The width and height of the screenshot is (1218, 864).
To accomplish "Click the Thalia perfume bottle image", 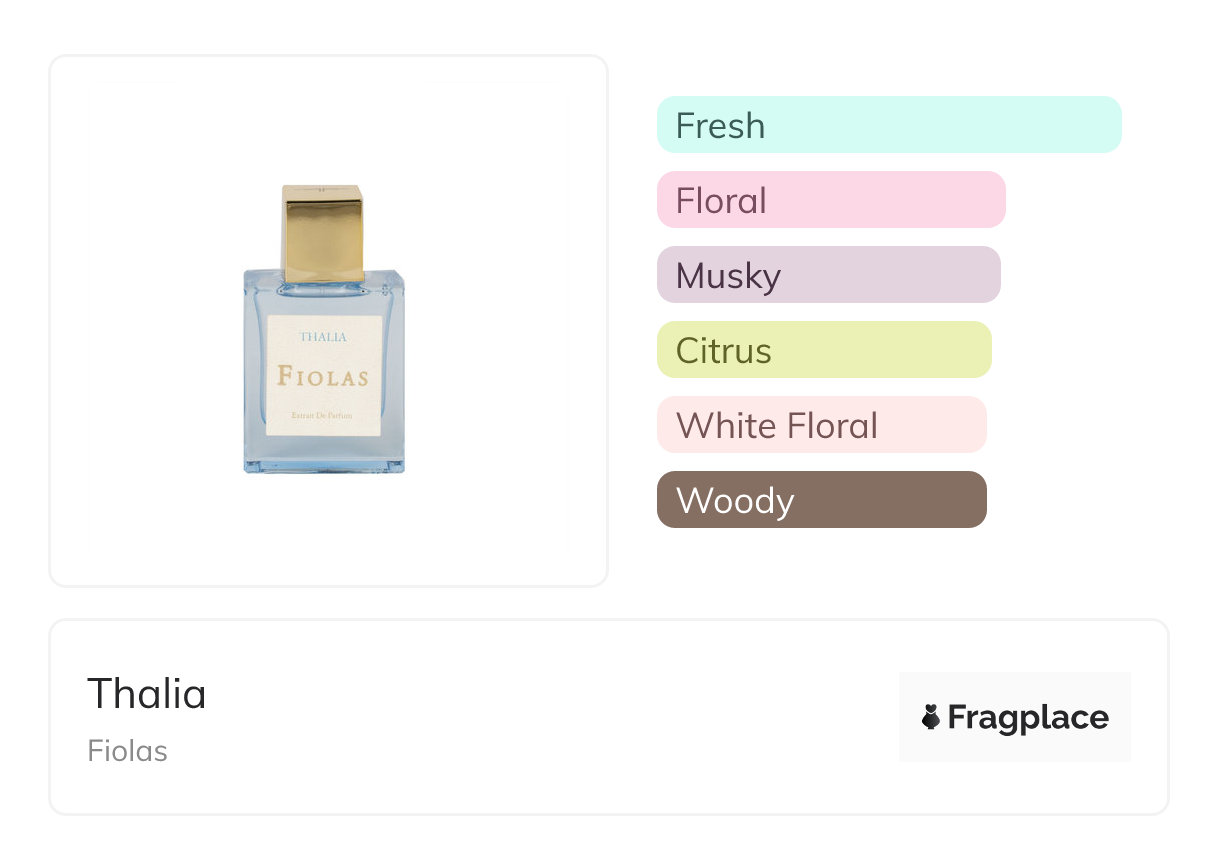I will pyautogui.click(x=324, y=329).
